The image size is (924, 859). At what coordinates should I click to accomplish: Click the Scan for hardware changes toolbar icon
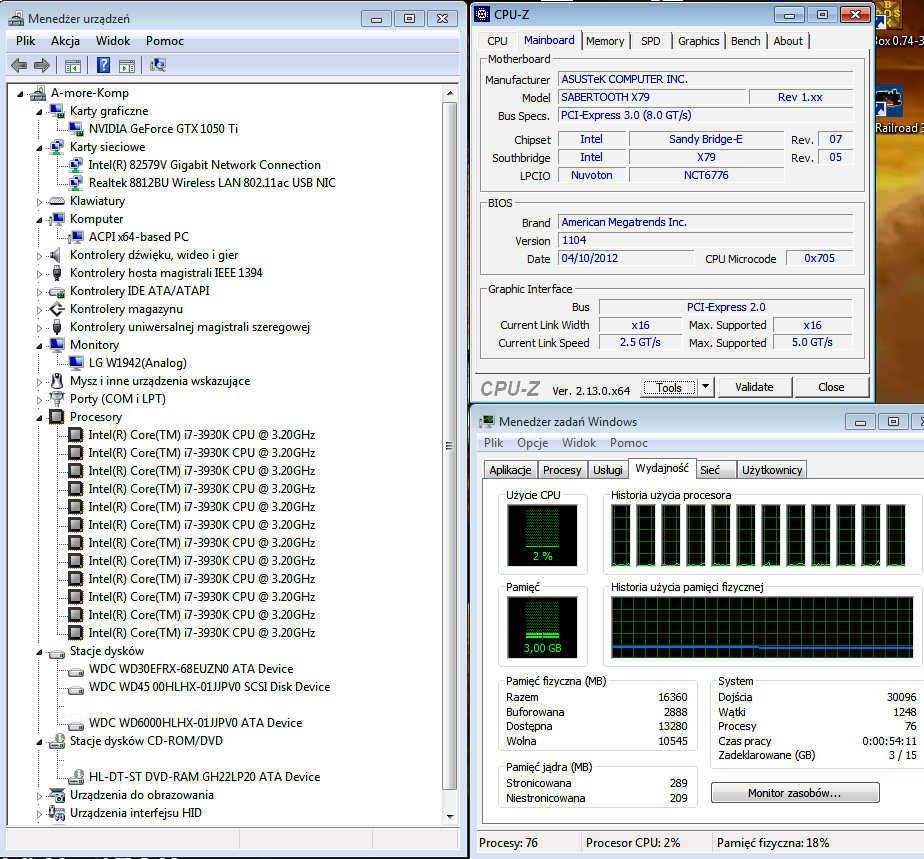tap(157, 65)
